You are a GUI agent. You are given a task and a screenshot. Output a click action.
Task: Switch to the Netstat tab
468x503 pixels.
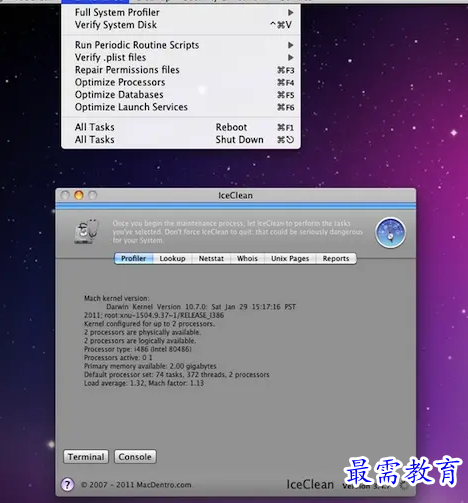pos(211,258)
